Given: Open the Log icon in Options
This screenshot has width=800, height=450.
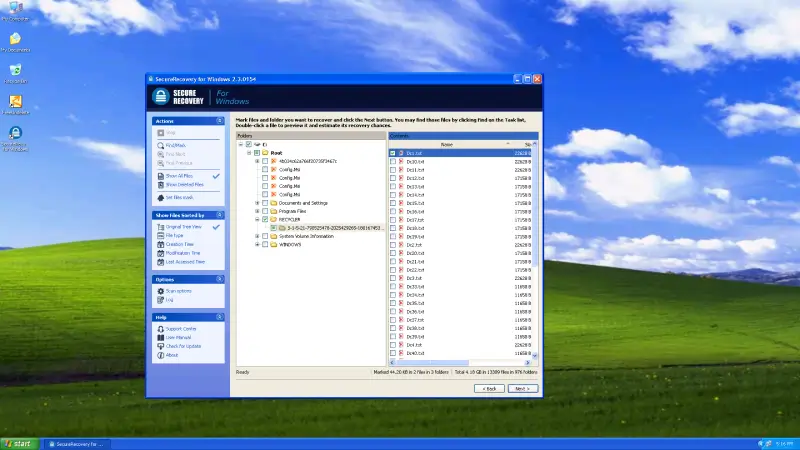Looking at the screenshot, I should click(161, 300).
